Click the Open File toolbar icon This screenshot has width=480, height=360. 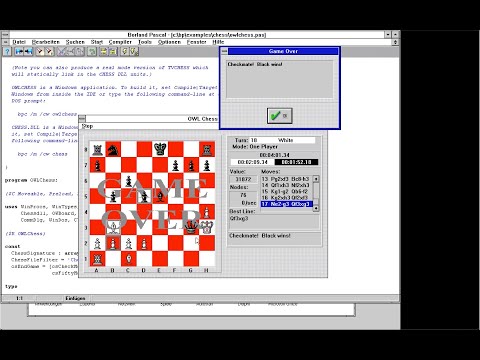(x=20, y=51)
